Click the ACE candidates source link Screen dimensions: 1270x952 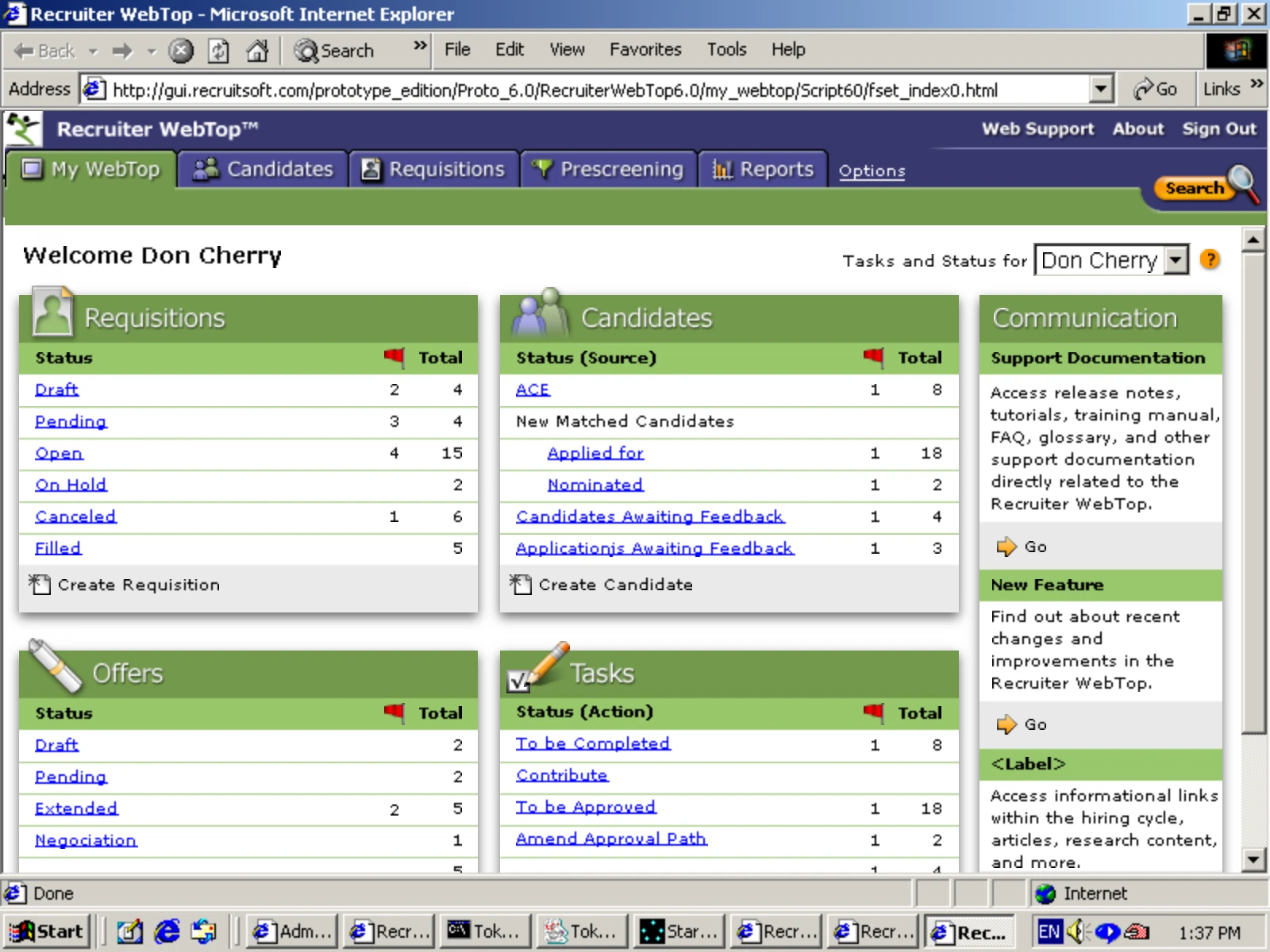point(533,390)
